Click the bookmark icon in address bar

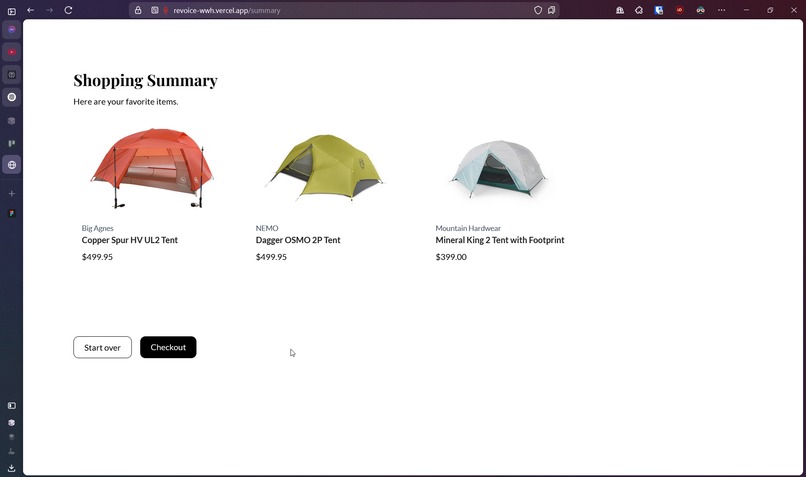coord(552,10)
